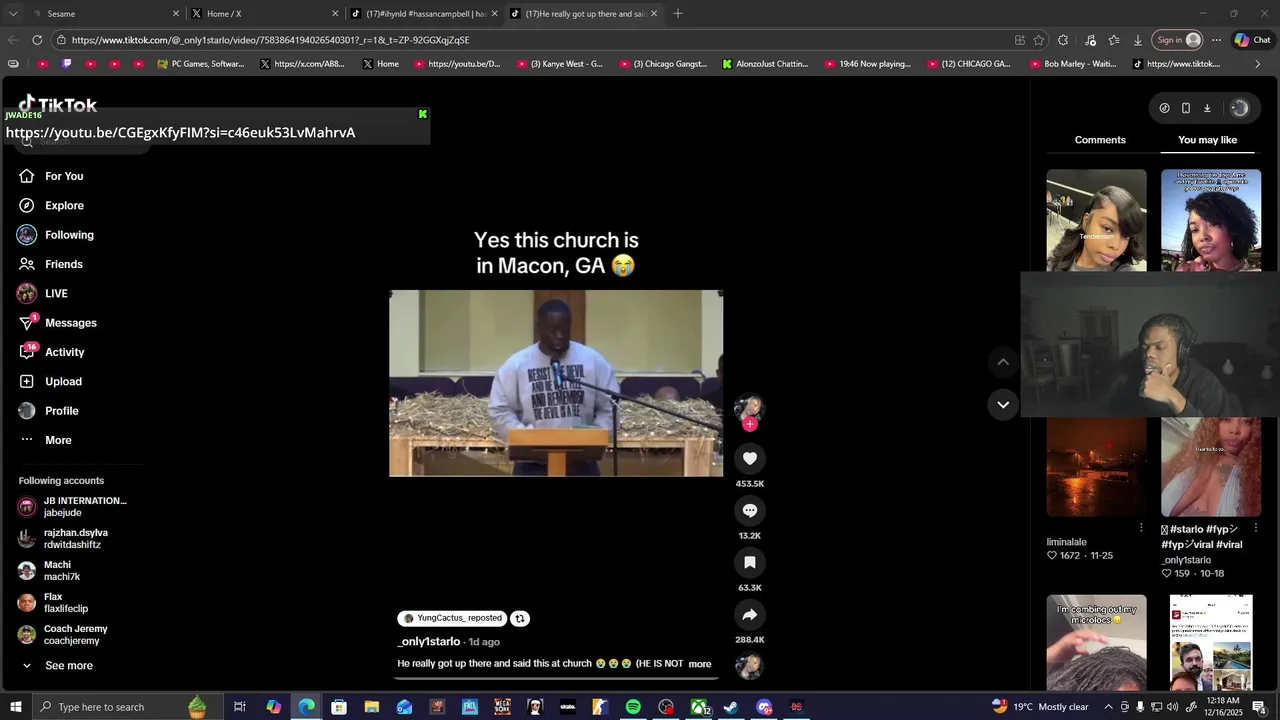Open a new browser tab

click(677, 14)
